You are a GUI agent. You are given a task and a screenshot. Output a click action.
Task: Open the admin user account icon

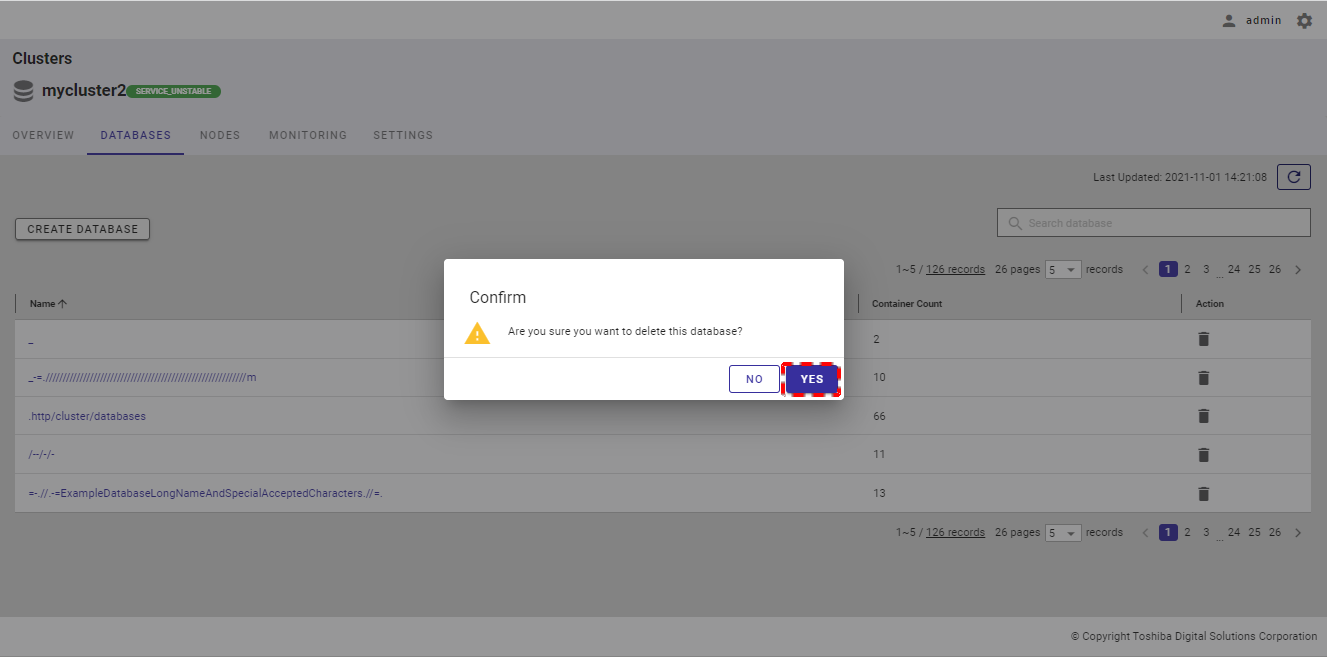[x=1229, y=20]
